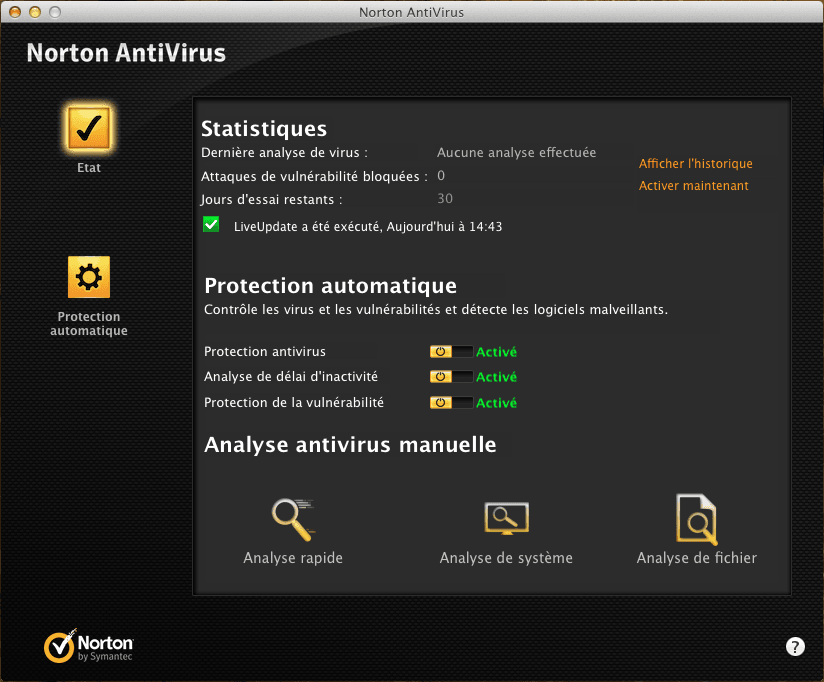Turn off Protection de la vulnérabilité switch

tap(451, 403)
